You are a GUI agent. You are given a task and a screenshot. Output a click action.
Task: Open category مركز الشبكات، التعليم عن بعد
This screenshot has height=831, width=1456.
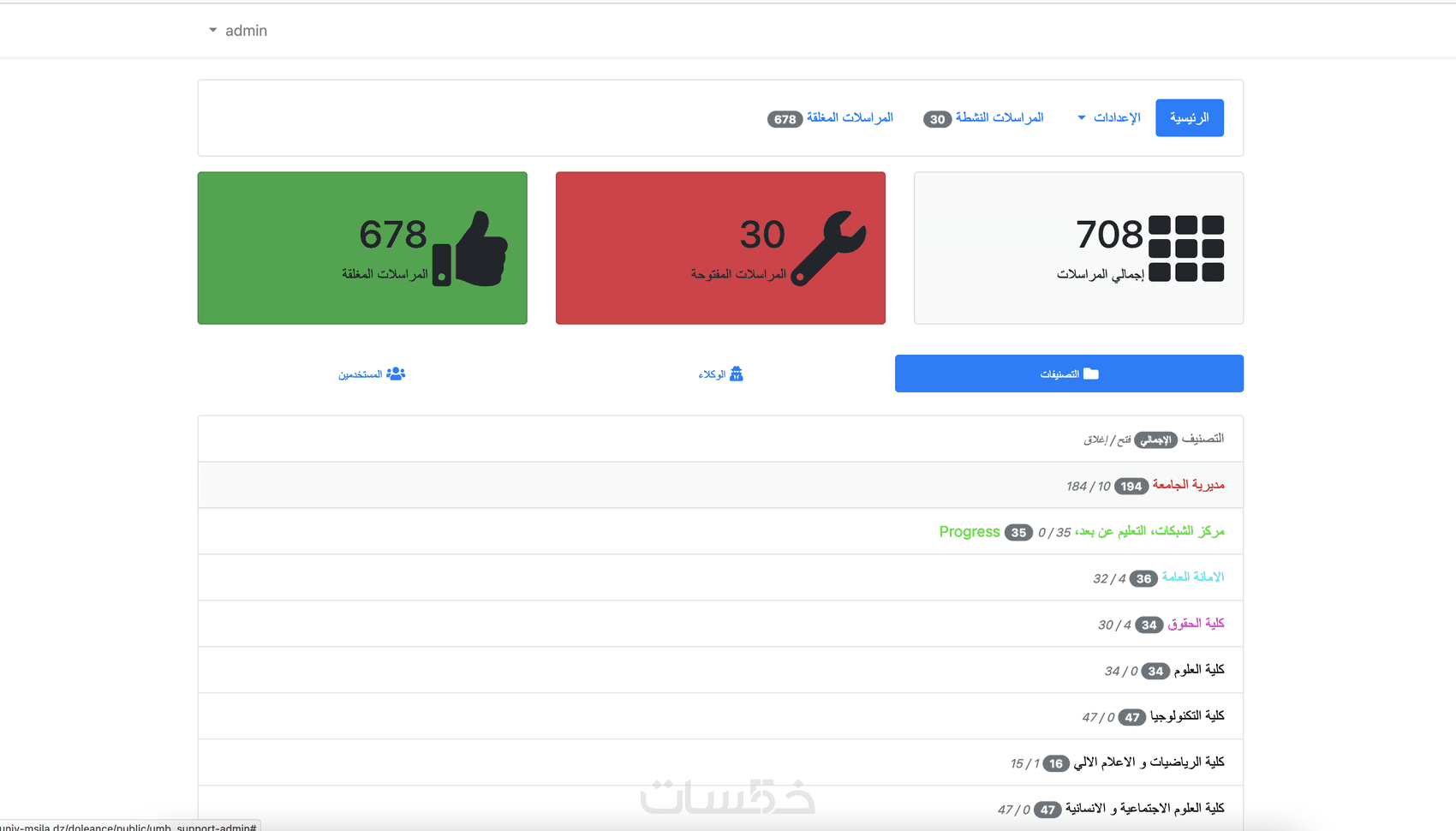[1149, 531]
